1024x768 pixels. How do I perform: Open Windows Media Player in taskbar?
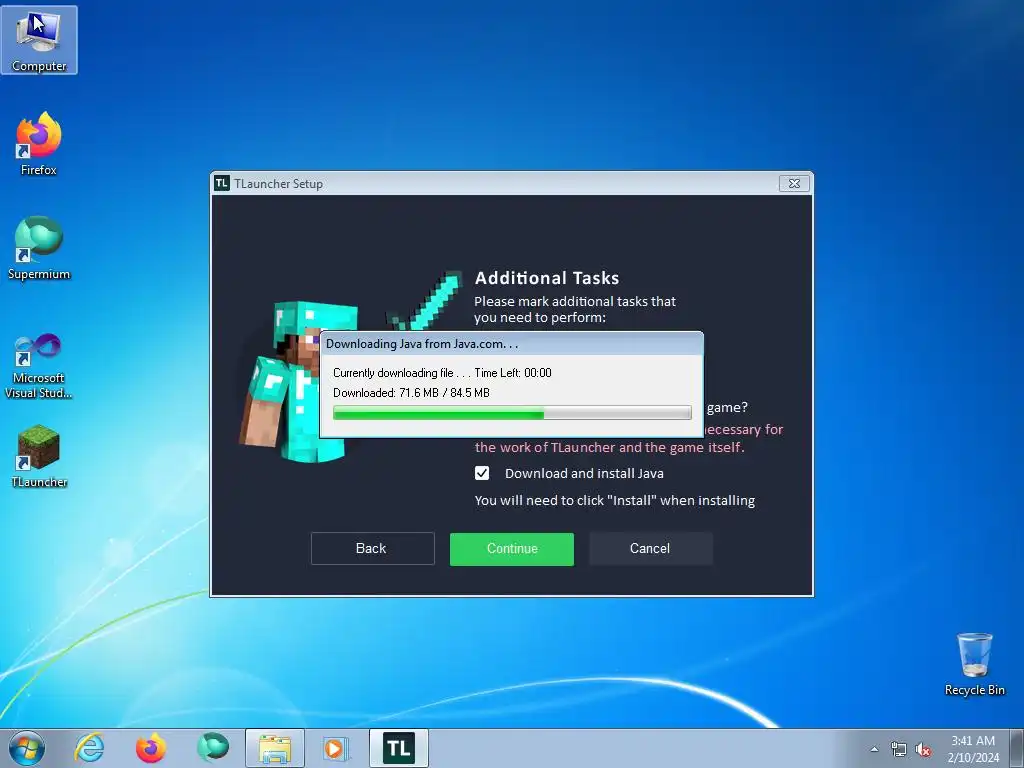tap(336, 748)
